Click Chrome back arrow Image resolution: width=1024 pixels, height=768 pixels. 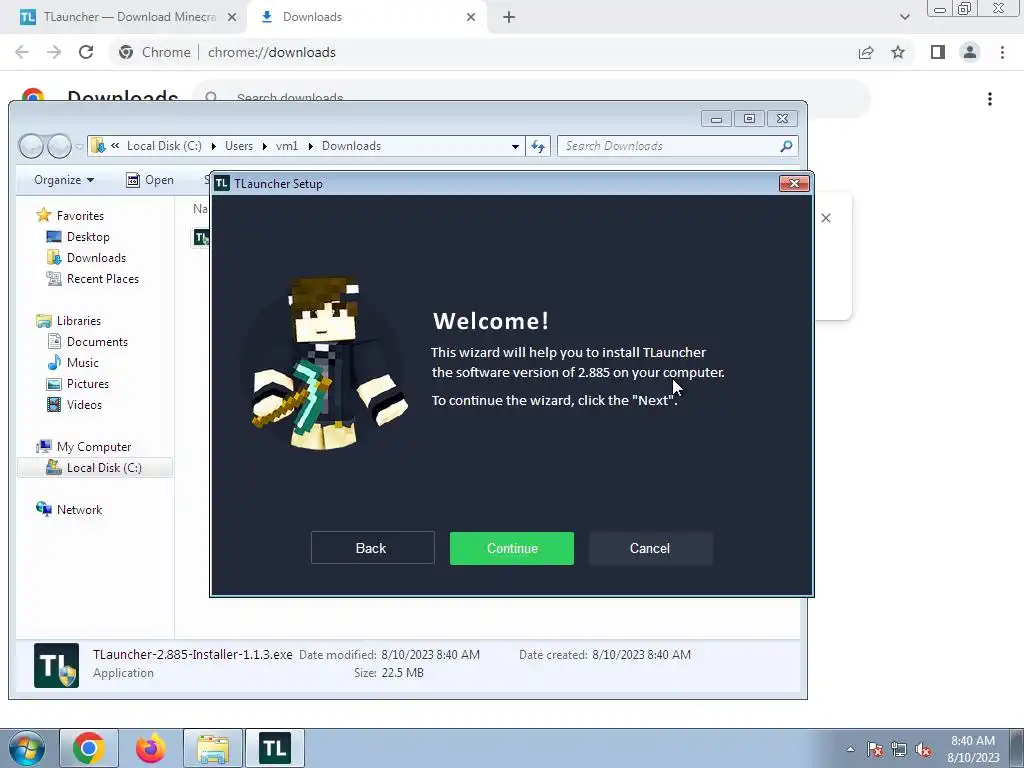(x=22, y=52)
